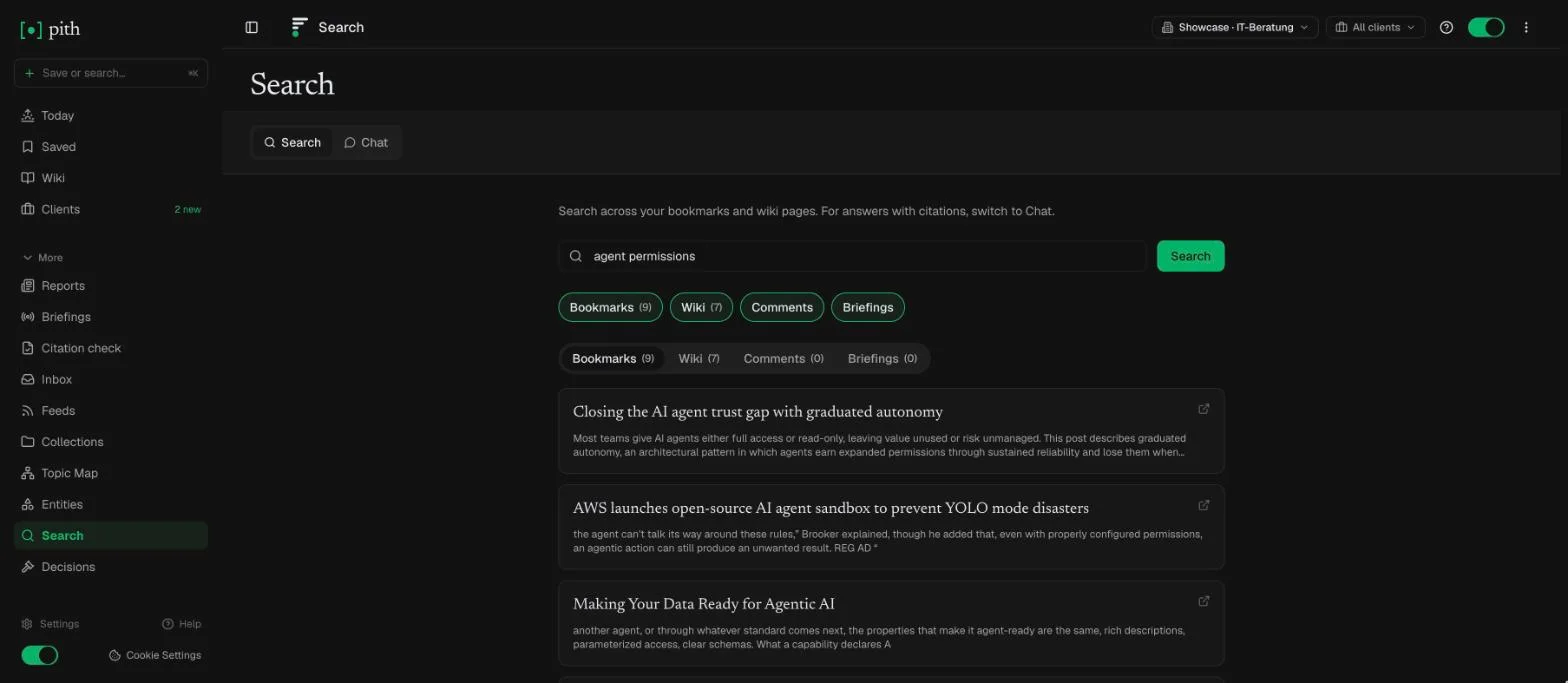Select the Bookmarks (9) results tab

612,358
